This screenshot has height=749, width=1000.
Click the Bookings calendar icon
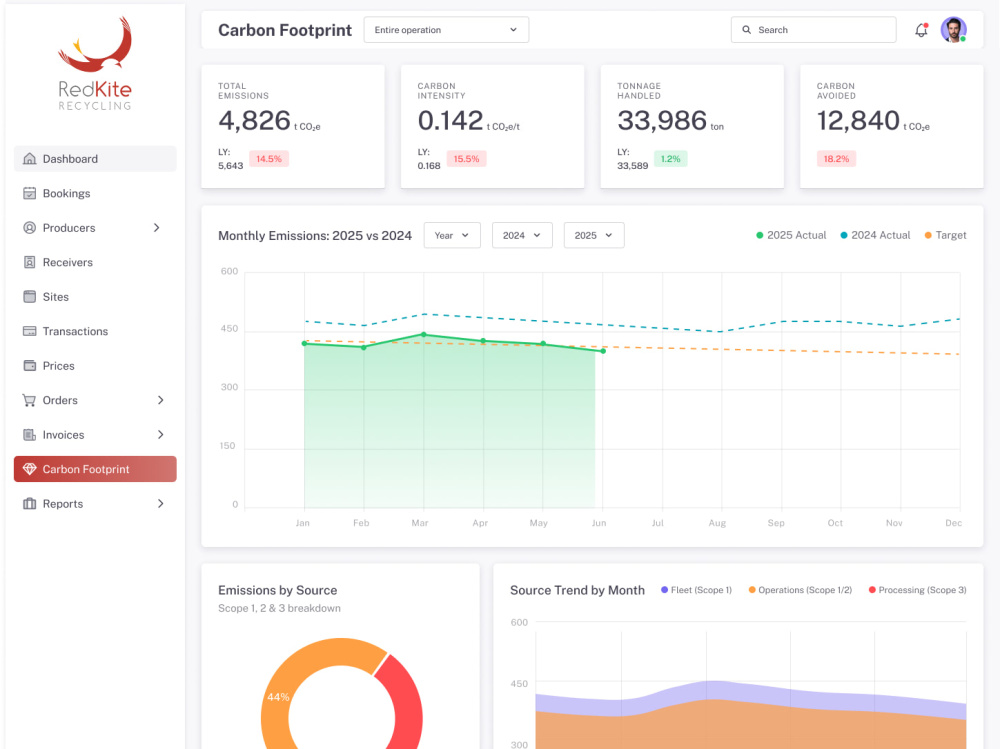[x=29, y=193]
